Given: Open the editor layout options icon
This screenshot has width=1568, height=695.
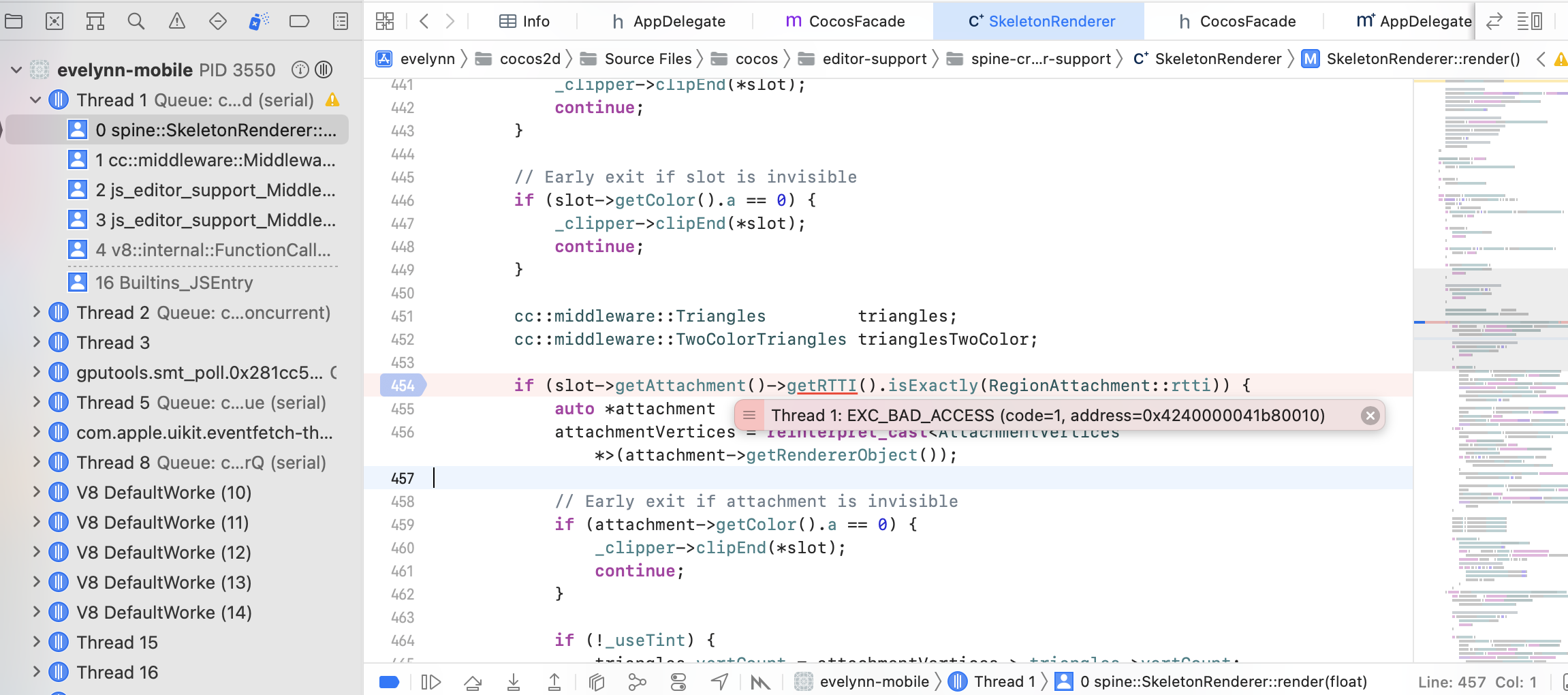Looking at the screenshot, I should click(1530, 21).
